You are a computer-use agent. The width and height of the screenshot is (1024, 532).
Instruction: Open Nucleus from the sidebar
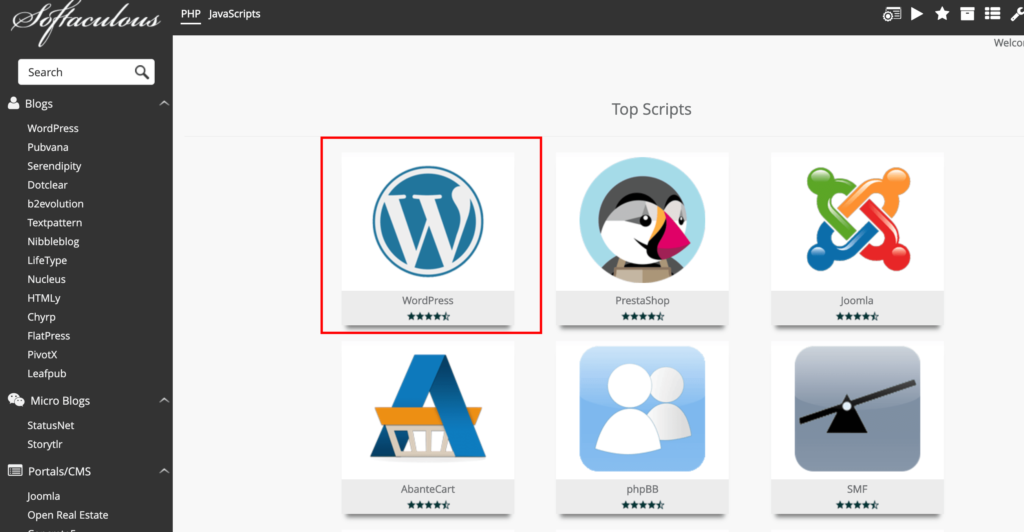pyautogui.click(x=46, y=279)
